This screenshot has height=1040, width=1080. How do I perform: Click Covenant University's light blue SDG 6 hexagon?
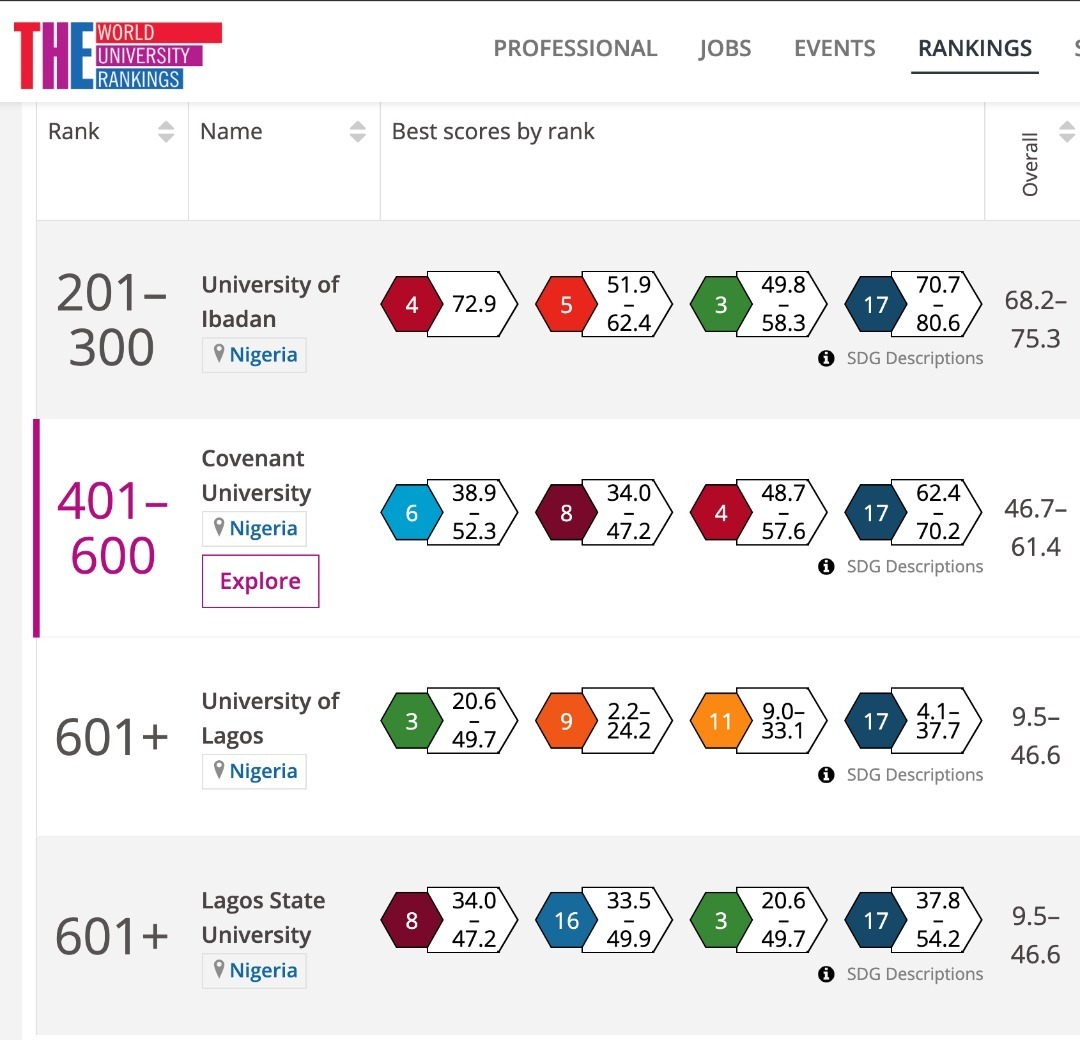pyautogui.click(x=411, y=513)
